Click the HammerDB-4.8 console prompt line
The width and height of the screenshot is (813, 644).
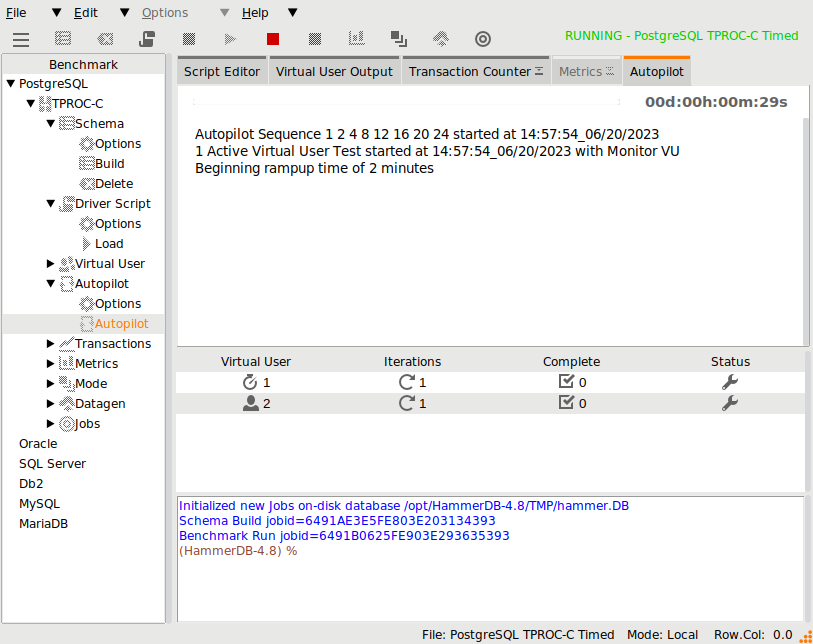click(x=238, y=551)
